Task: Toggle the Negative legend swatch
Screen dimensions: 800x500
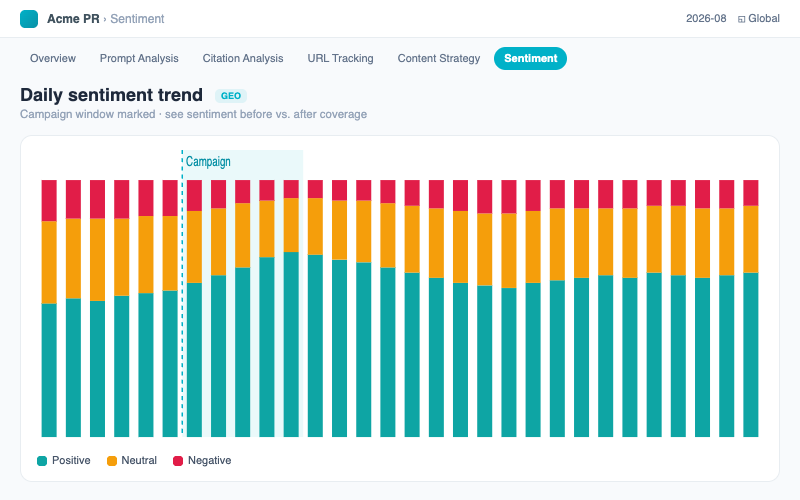Action: tap(178, 461)
